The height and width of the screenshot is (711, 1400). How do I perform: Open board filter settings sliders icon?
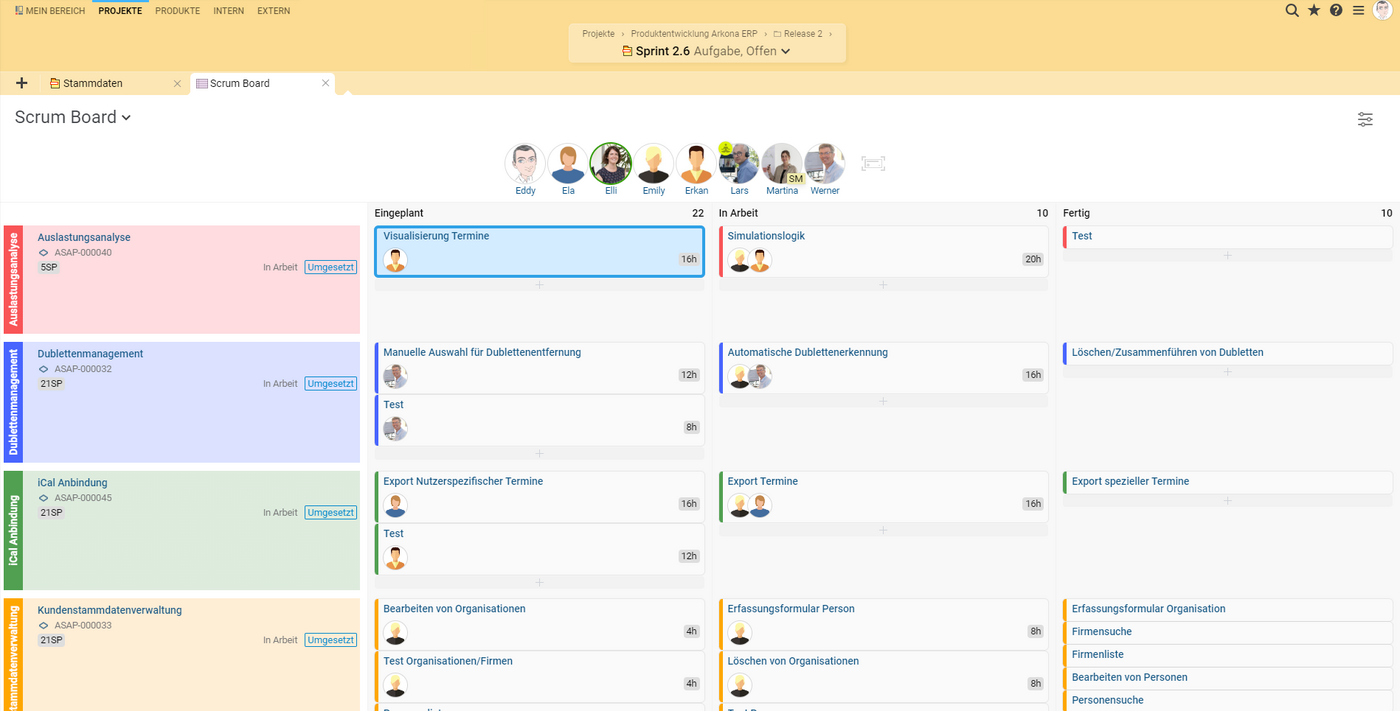coord(1365,119)
